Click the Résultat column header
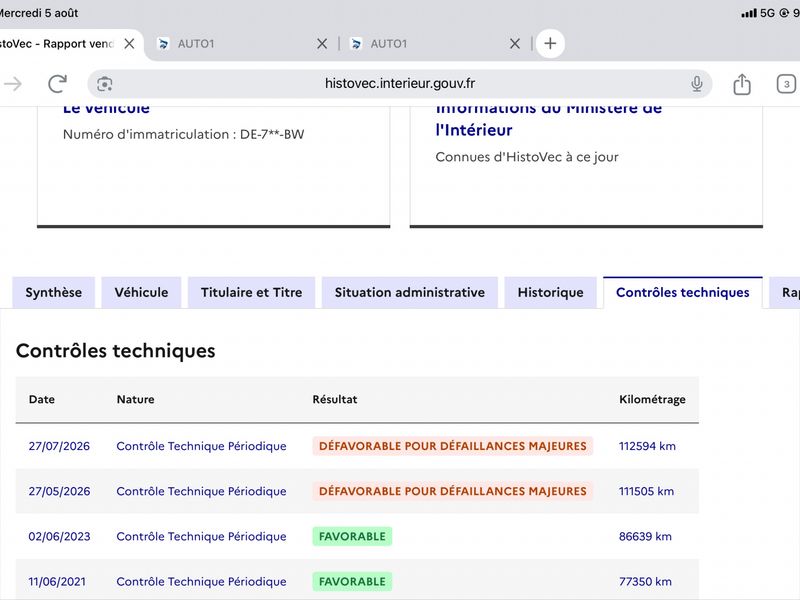The height and width of the screenshot is (600, 800). pos(335,399)
